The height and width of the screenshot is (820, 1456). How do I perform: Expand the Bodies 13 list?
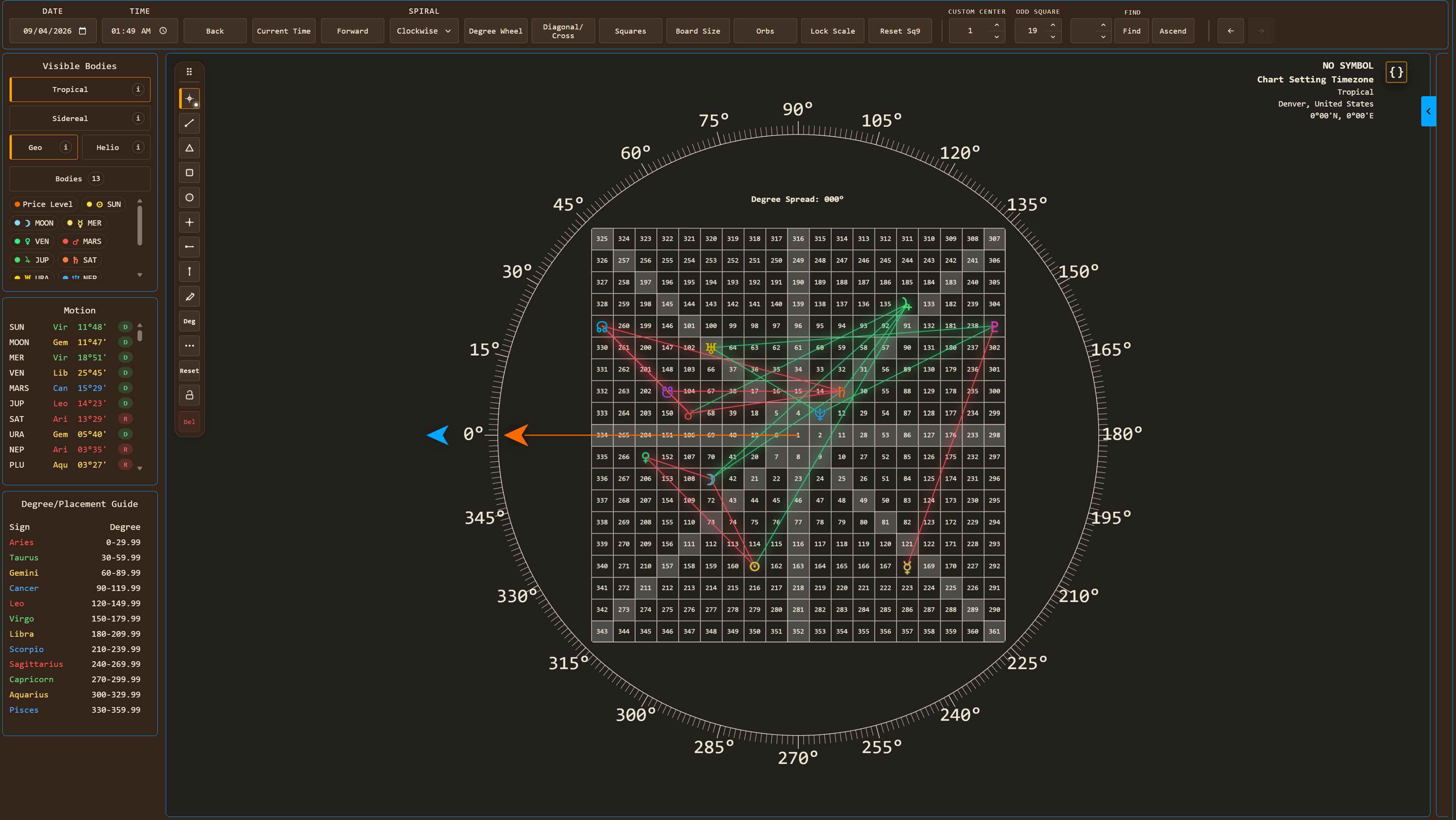click(x=80, y=179)
